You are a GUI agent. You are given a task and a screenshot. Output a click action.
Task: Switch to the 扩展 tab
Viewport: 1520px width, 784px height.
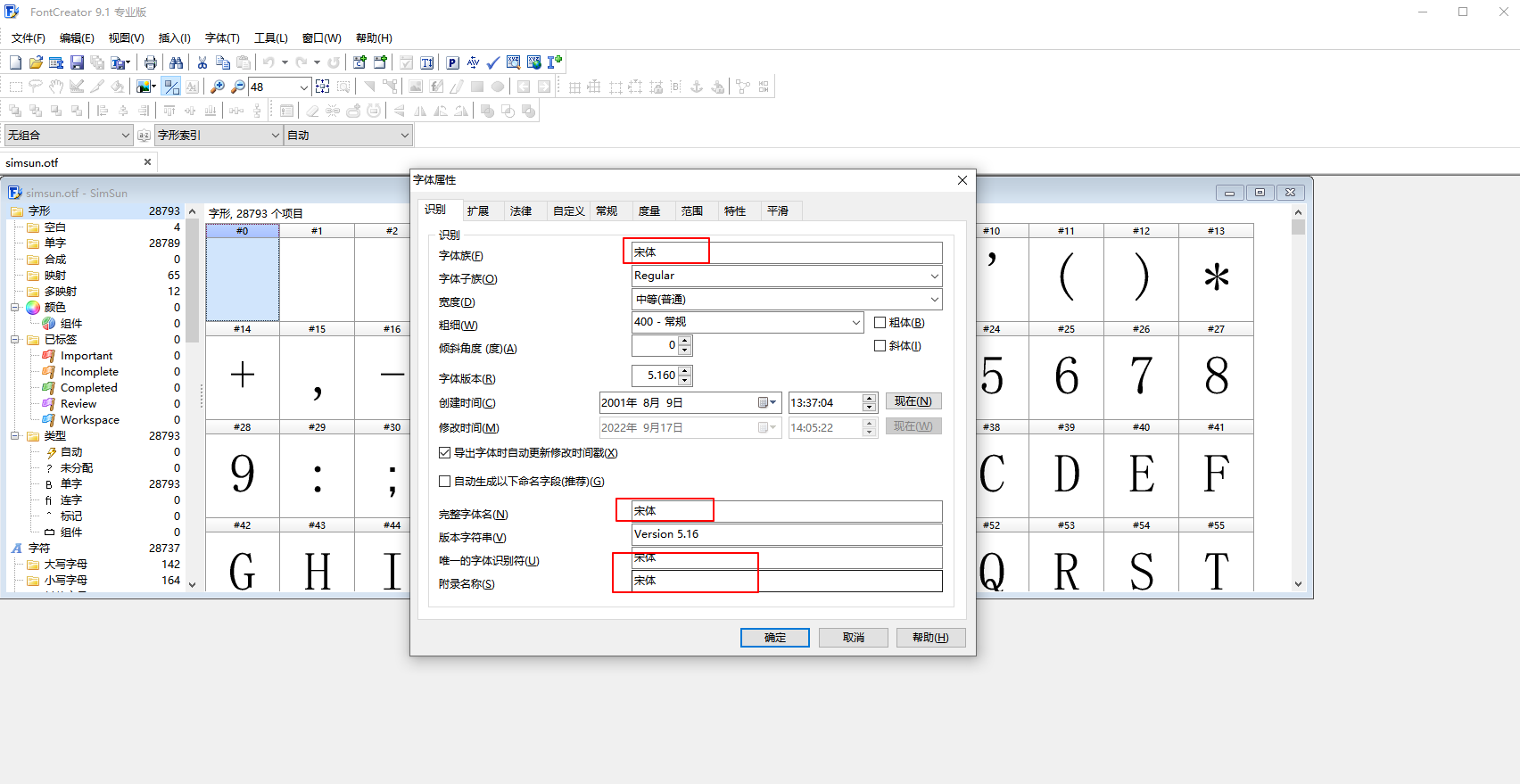pos(478,211)
